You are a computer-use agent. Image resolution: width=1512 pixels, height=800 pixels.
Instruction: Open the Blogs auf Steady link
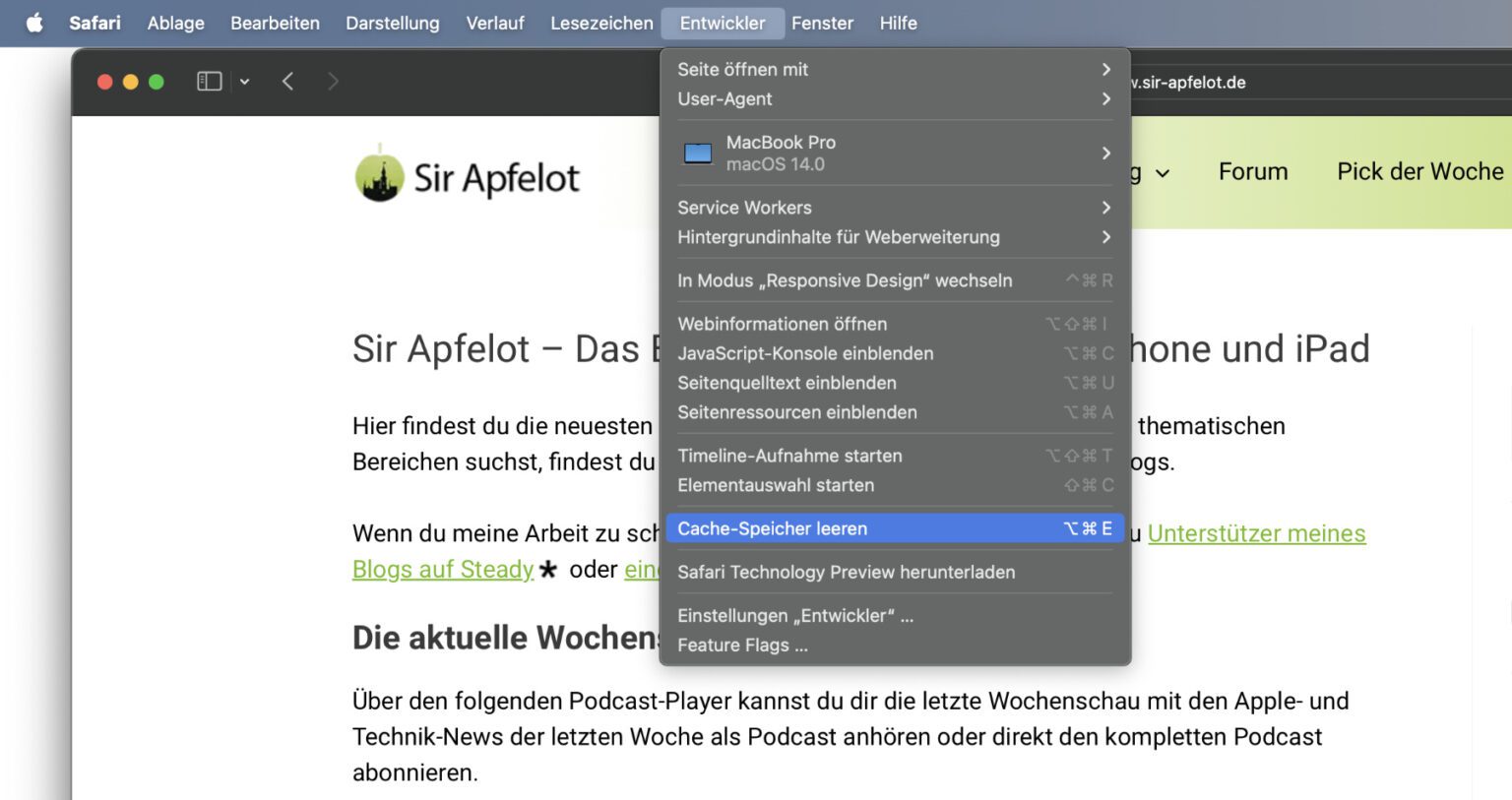(x=442, y=569)
